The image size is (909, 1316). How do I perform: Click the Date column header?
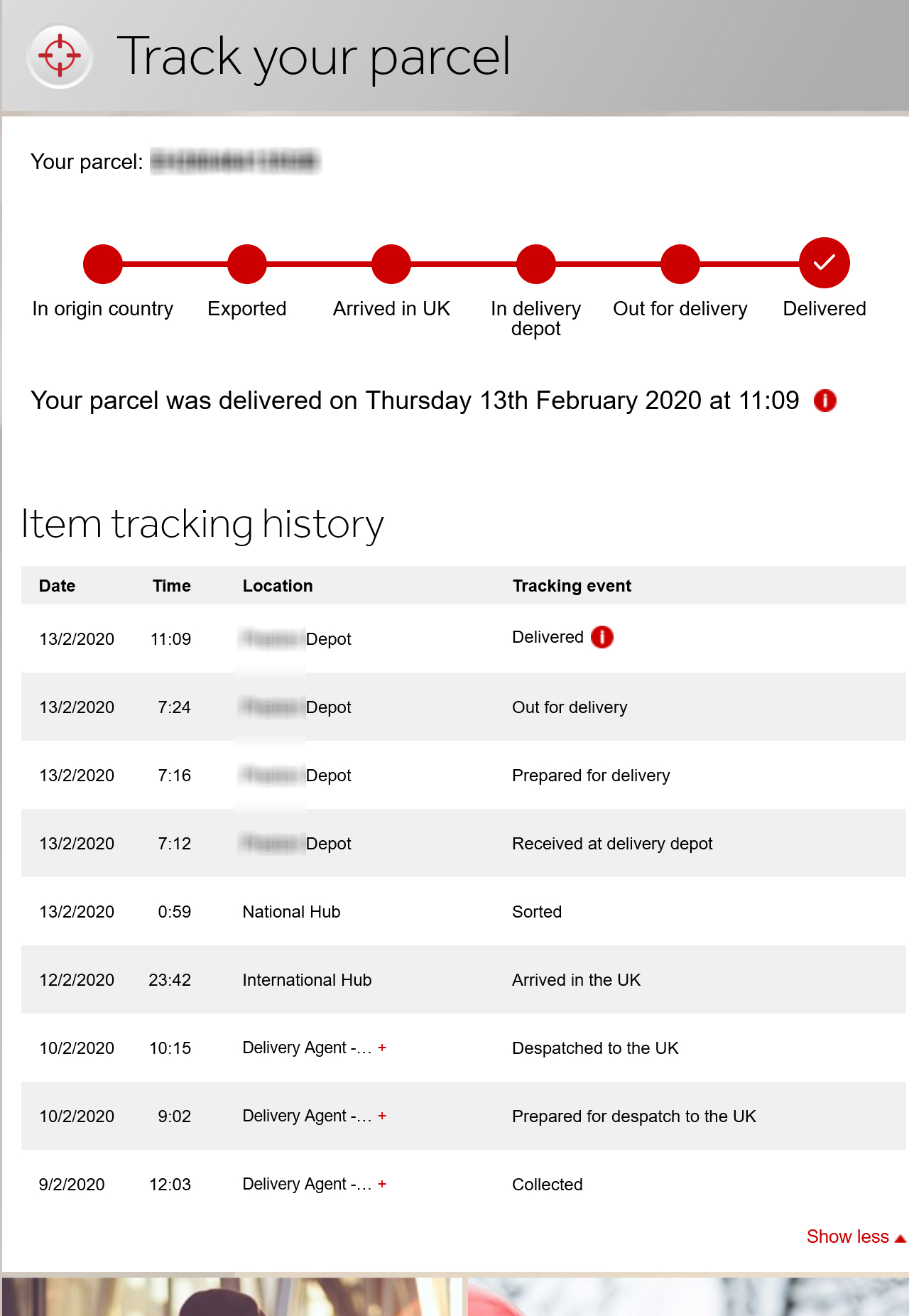pyautogui.click(x=58, y=586)
